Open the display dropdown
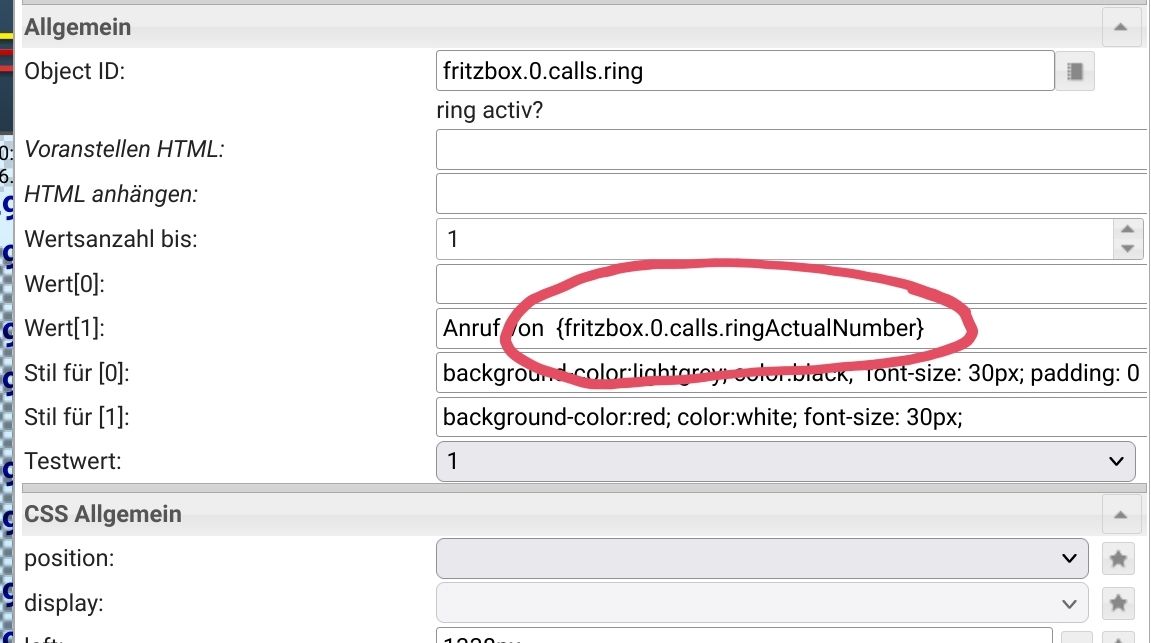 761,603
